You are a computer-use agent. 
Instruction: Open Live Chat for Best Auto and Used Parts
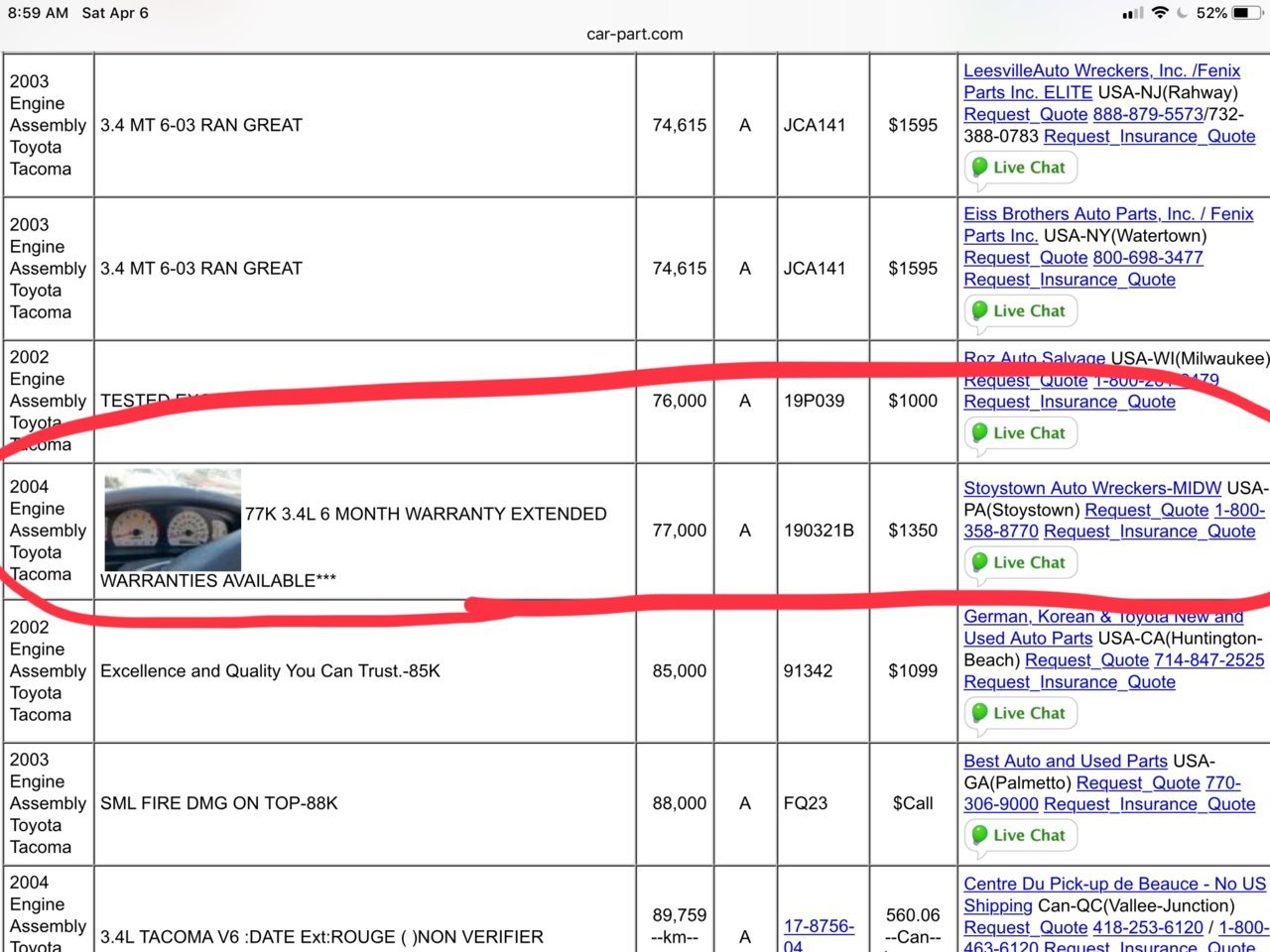(1020, 835)
